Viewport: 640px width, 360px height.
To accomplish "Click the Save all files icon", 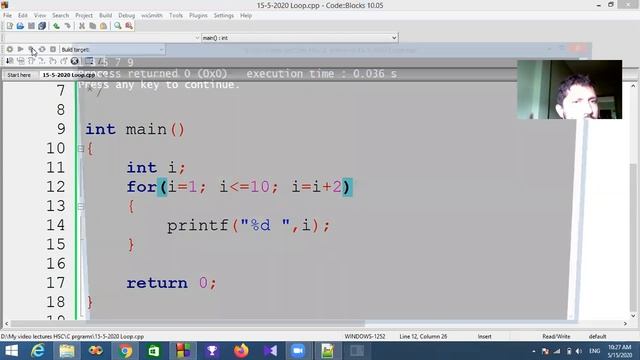I will click(42, 26).
